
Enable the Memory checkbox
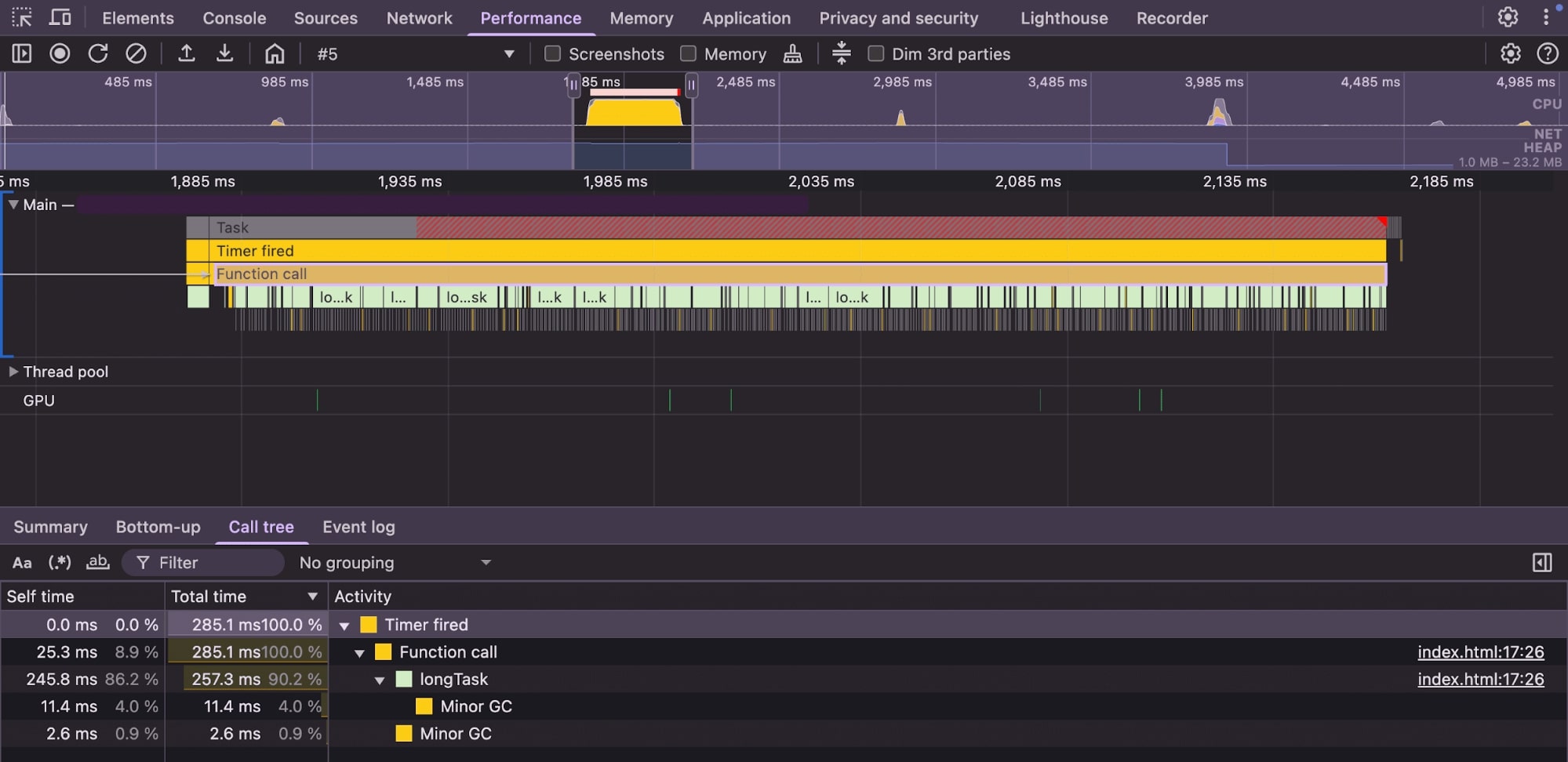tap(689, 53)
